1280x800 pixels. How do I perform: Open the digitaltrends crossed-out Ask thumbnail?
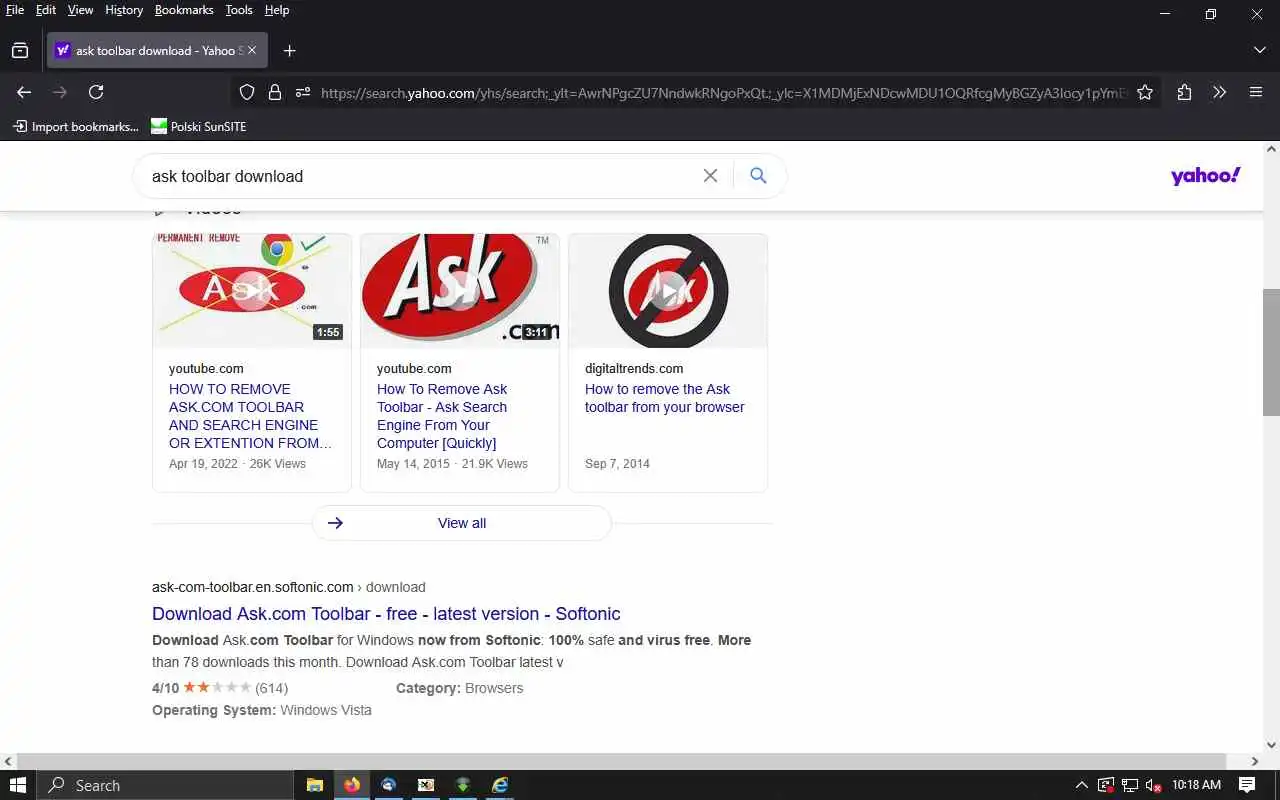point(668,290)
